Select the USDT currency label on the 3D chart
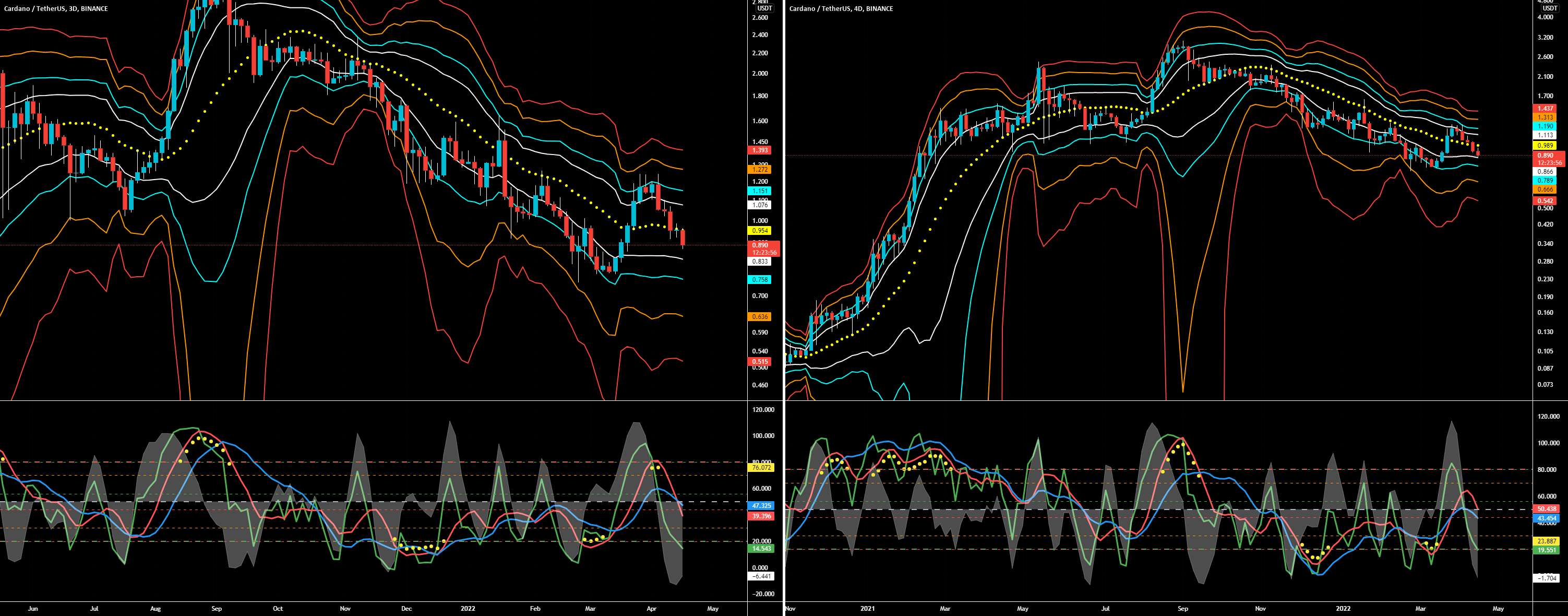The height and width of the screenshot is (616, 1568). 763,8
